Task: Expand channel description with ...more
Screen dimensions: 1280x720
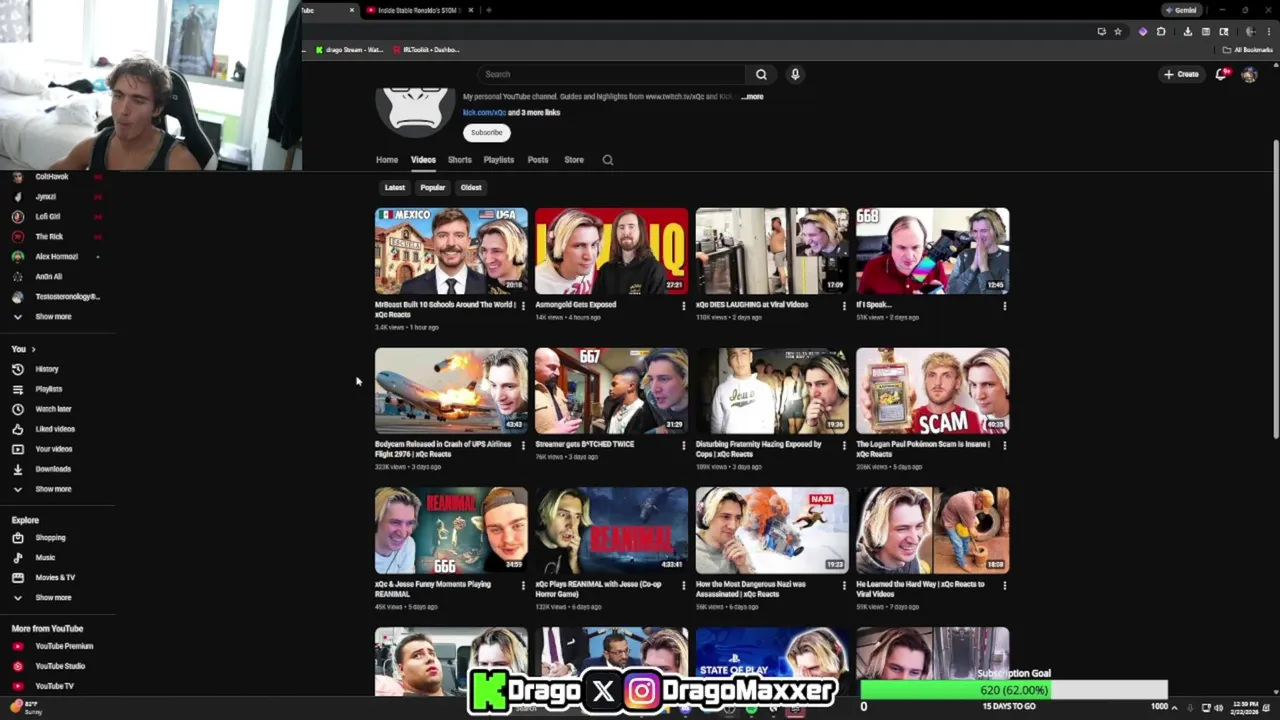Action: coord(752,97)
